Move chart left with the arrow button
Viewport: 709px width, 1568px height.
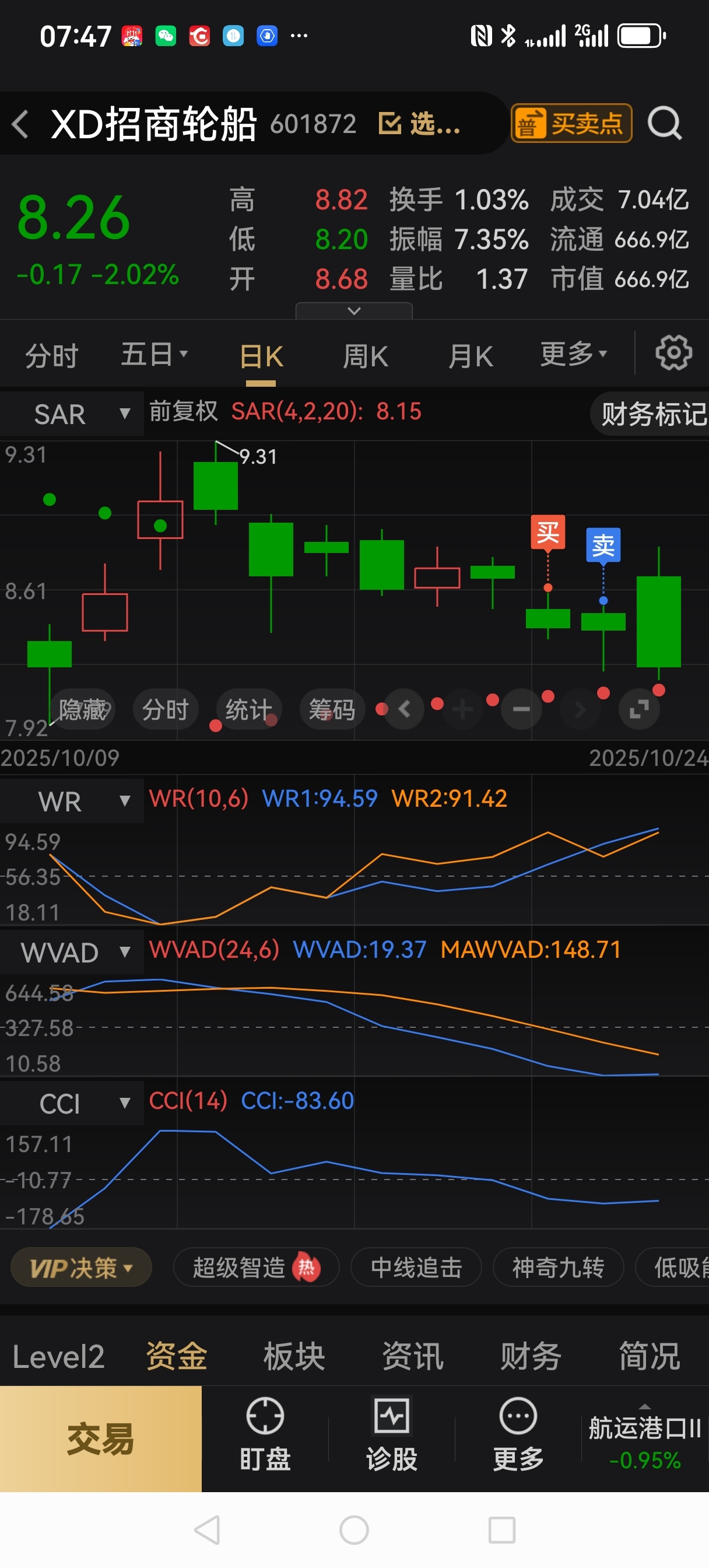click(404, 709)
